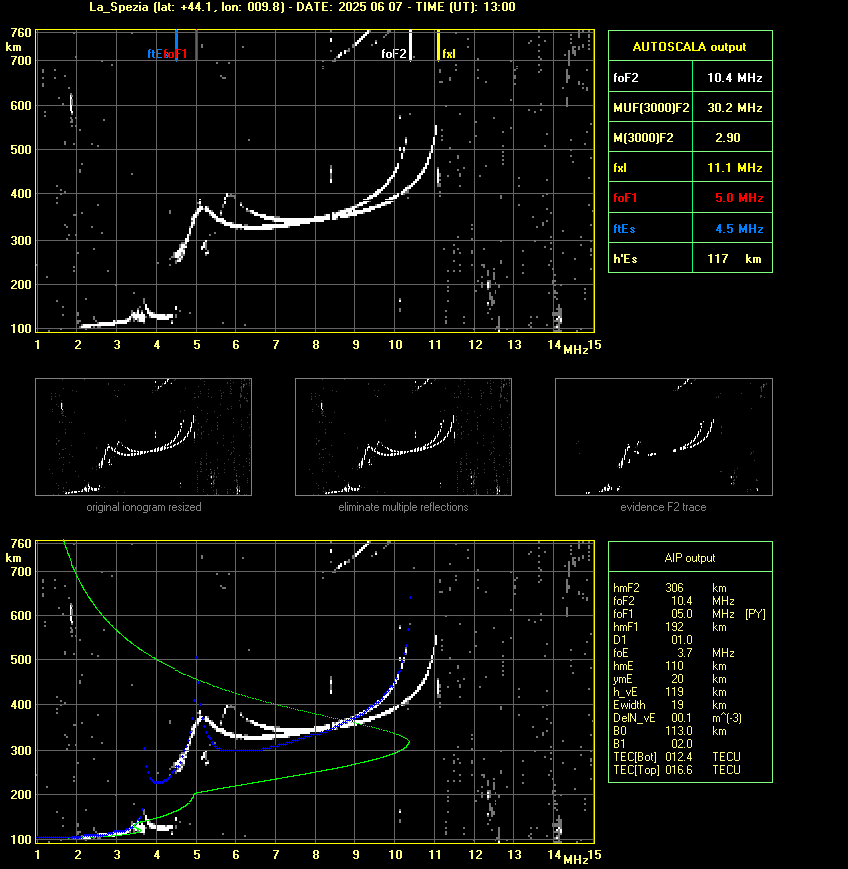Select the D1 01.0 row

[653, 640]
